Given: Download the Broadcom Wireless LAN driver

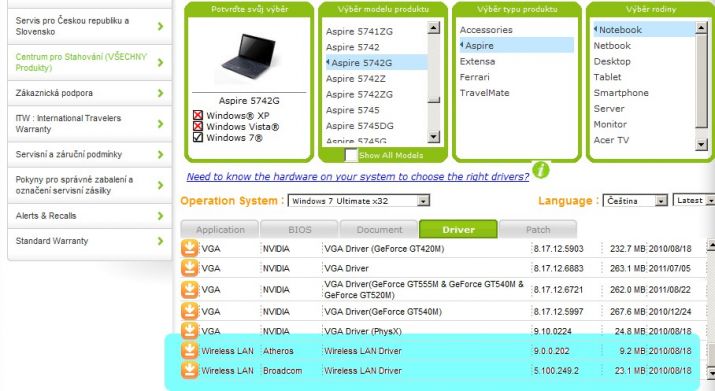Looking at the screenshot, I should (x=190, y=370).
